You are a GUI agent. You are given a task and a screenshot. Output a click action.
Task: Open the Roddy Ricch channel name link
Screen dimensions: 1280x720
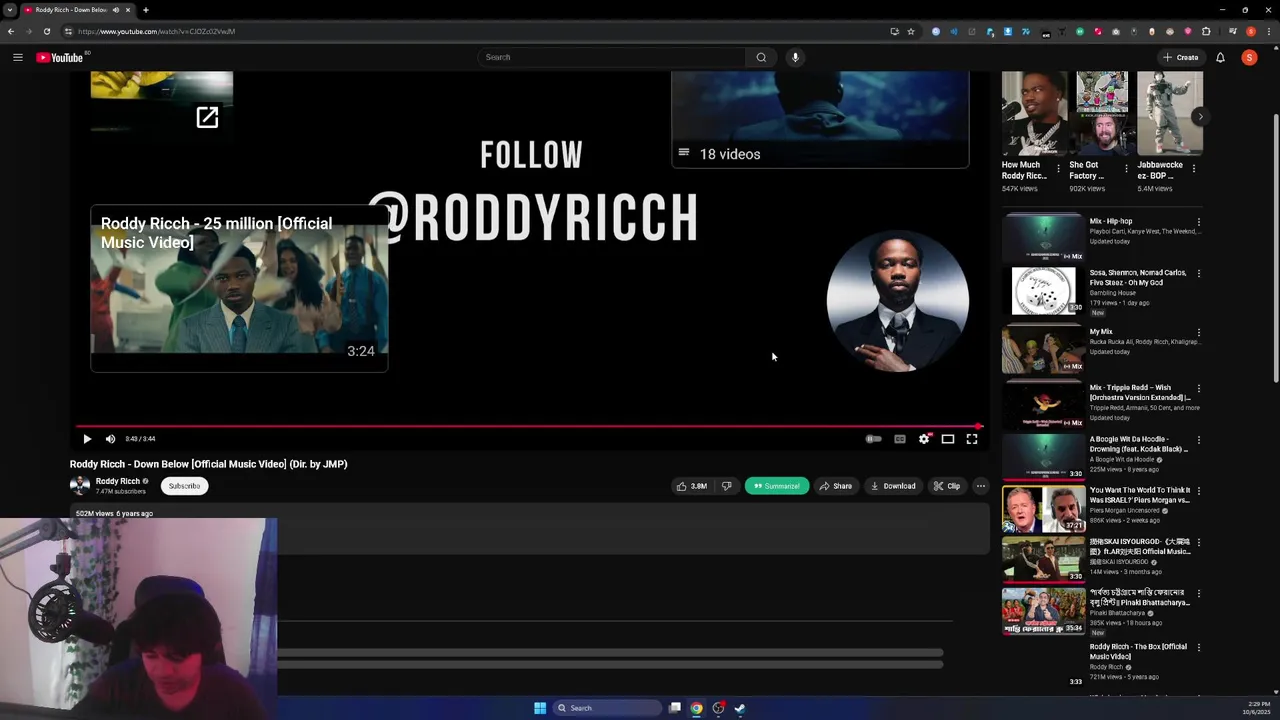(117, 481)
